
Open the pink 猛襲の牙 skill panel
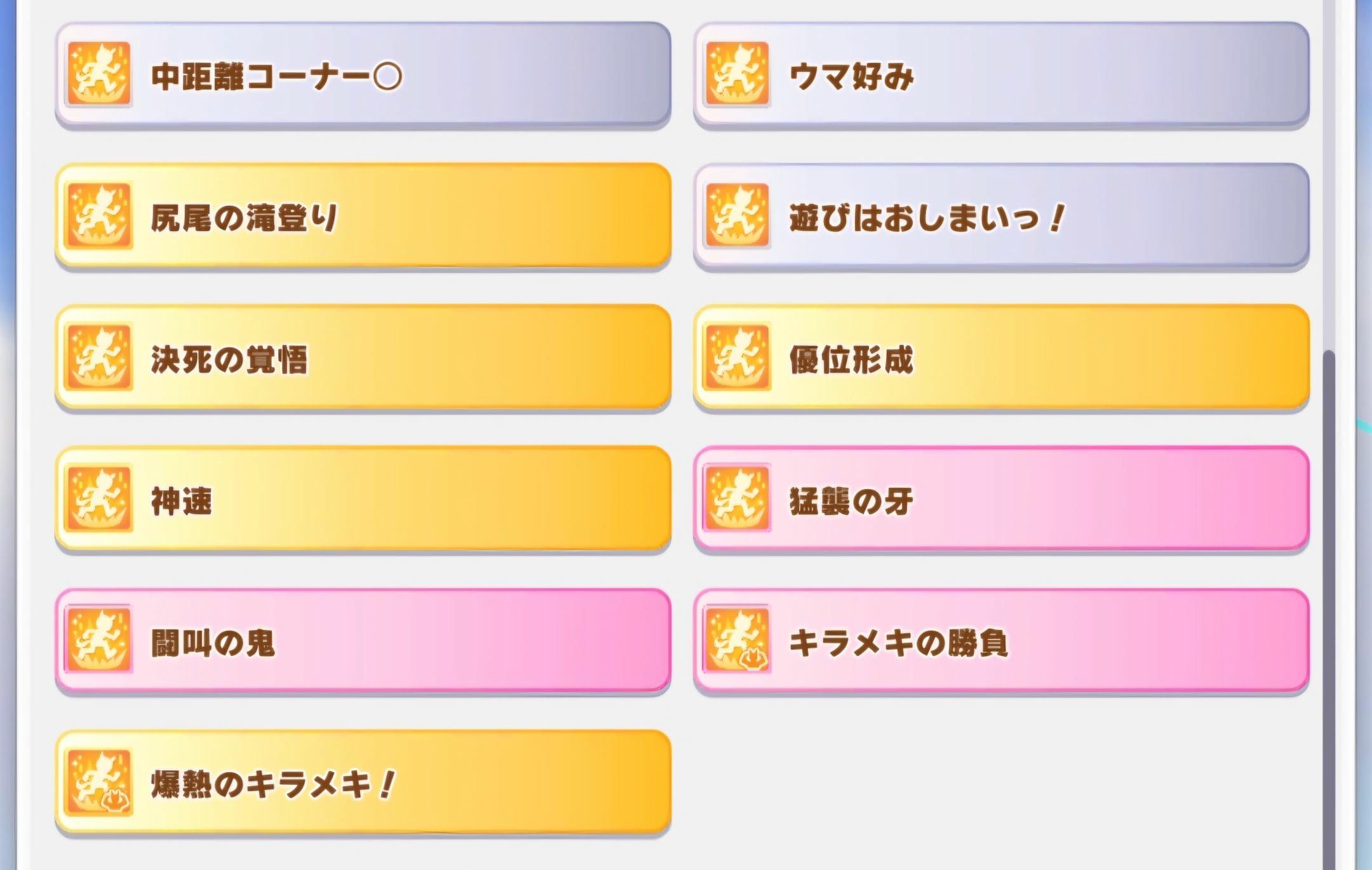[1001, 499]
